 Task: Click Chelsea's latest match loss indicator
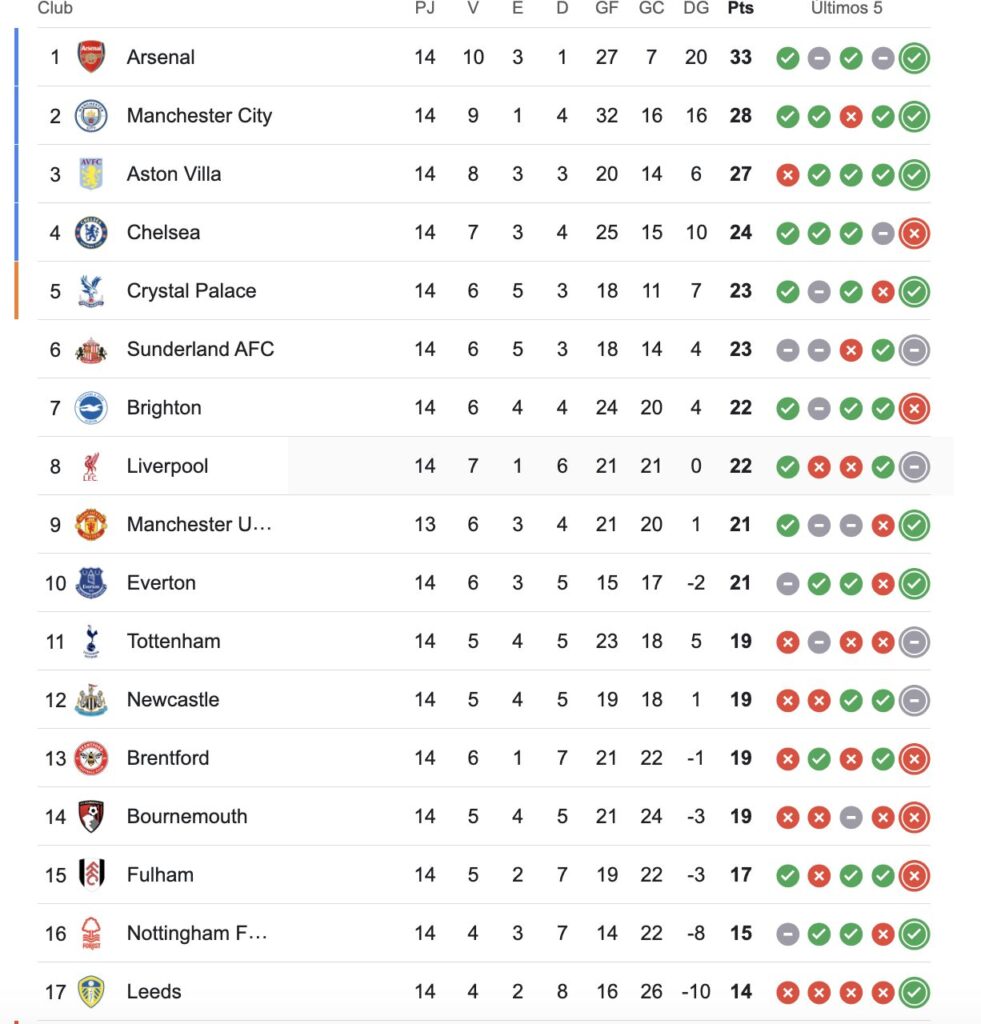coord(914,233)
